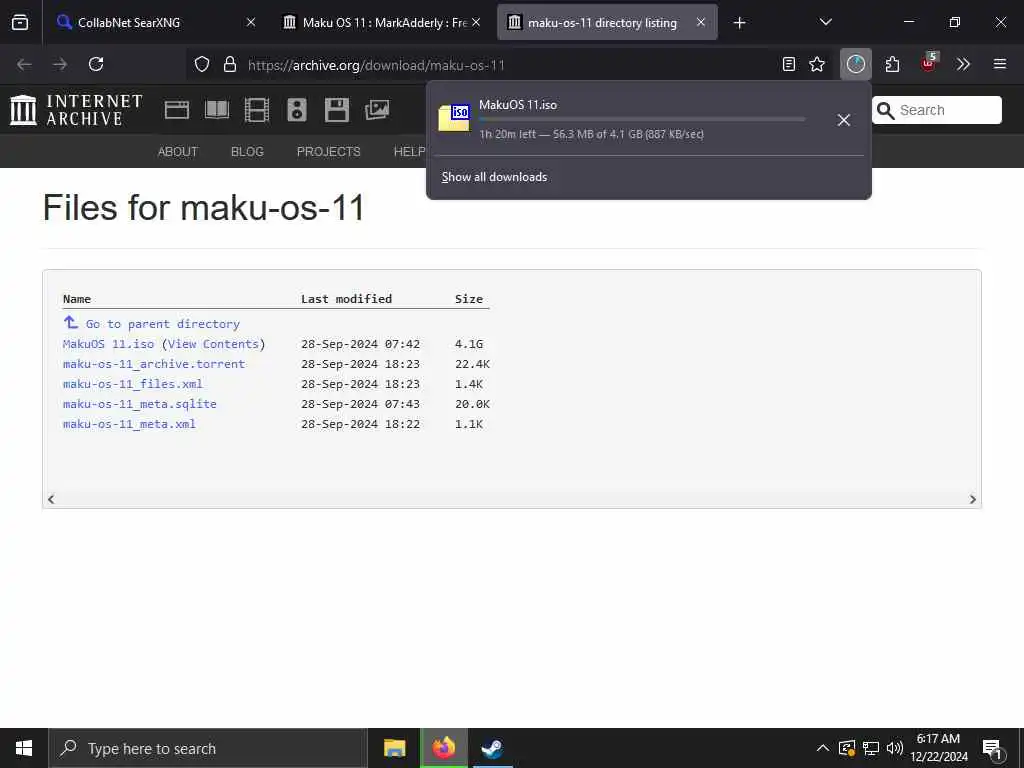This screenshot has width=1024, height=768.
Task: Download maku-os-11_archive.torrent
Action: [154, 364]
